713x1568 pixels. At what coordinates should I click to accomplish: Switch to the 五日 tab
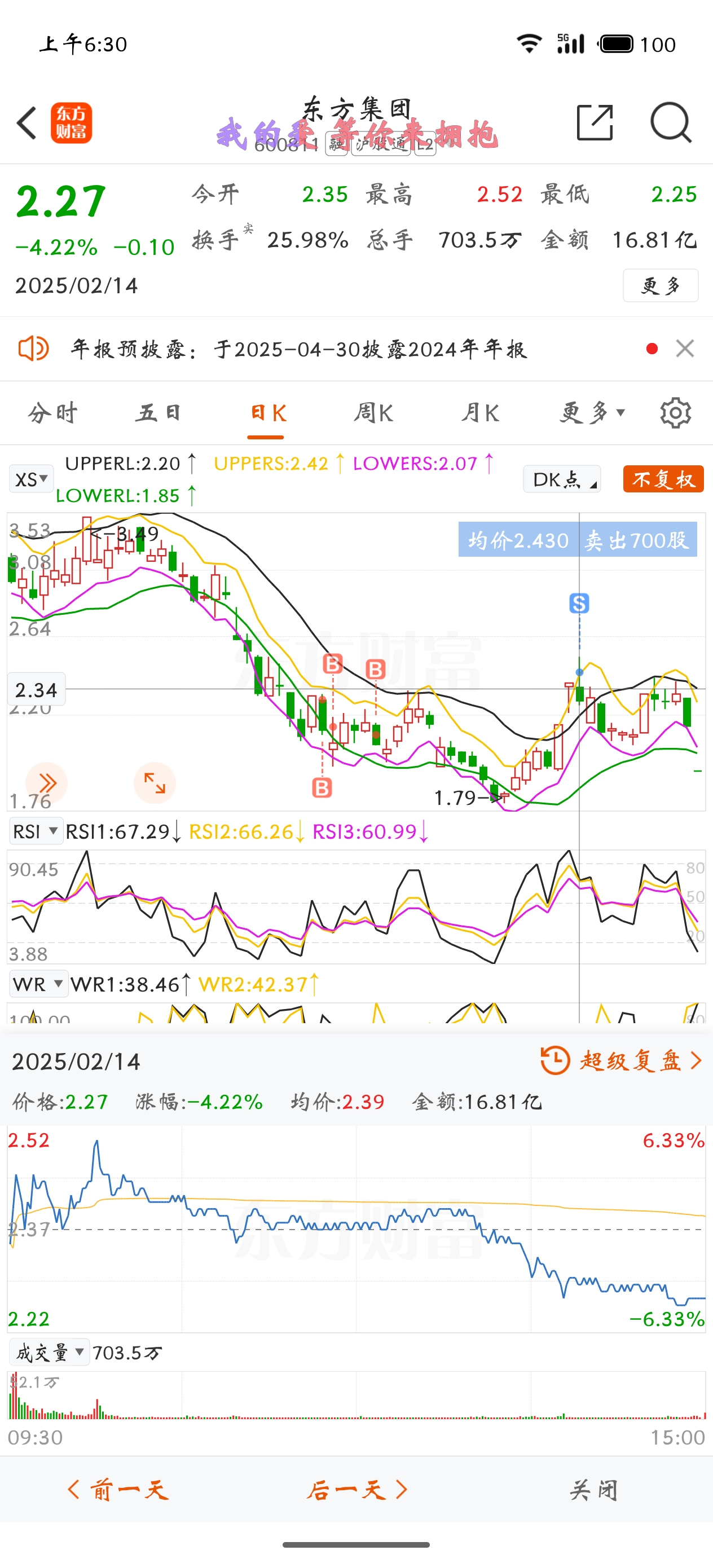[x=159, y=413]
